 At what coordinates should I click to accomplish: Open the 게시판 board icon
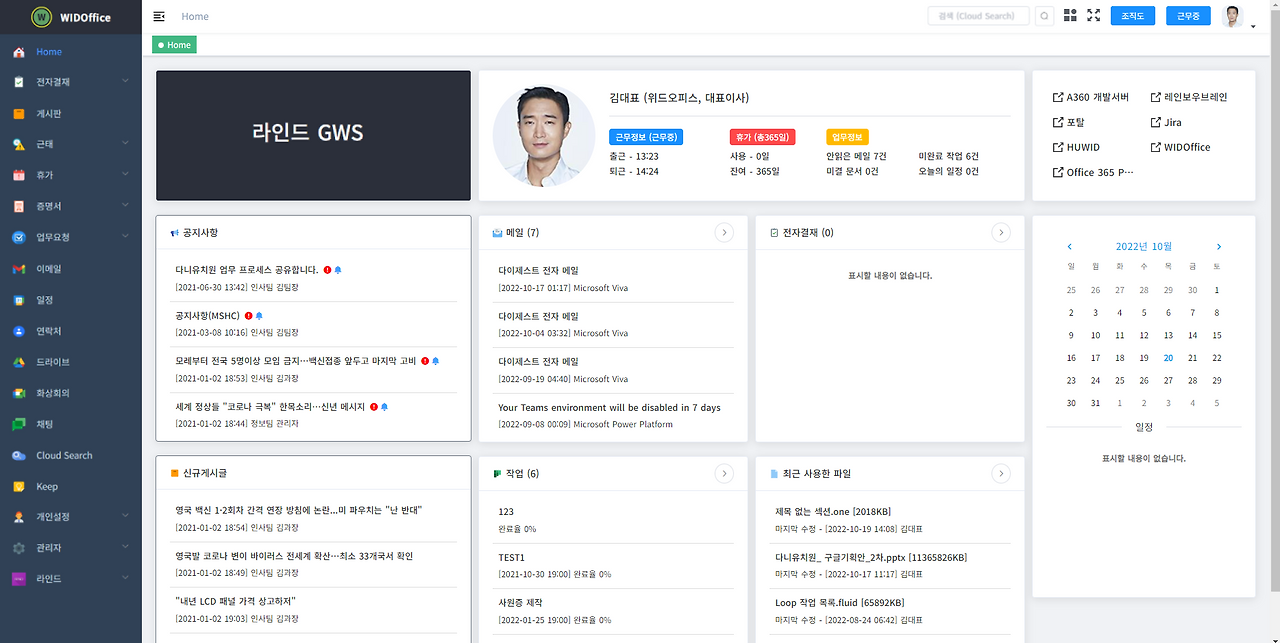(x=18, y=114)
